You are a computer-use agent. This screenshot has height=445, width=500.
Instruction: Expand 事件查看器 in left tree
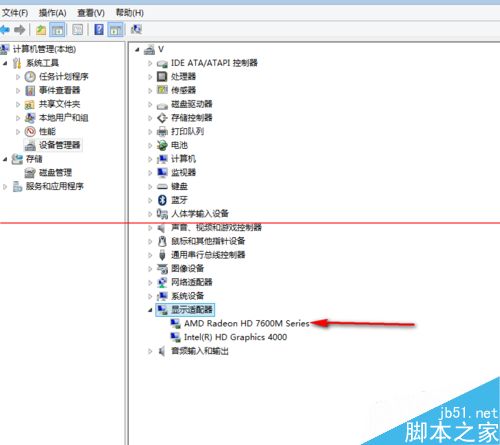(18, 91)
